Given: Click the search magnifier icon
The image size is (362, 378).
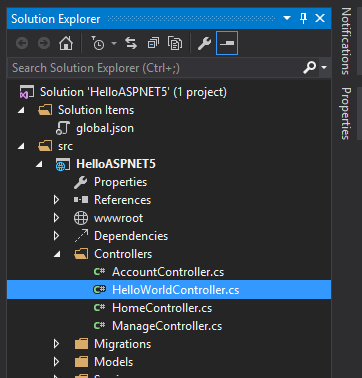Looking at the screenshot, I should click(310, 68).
